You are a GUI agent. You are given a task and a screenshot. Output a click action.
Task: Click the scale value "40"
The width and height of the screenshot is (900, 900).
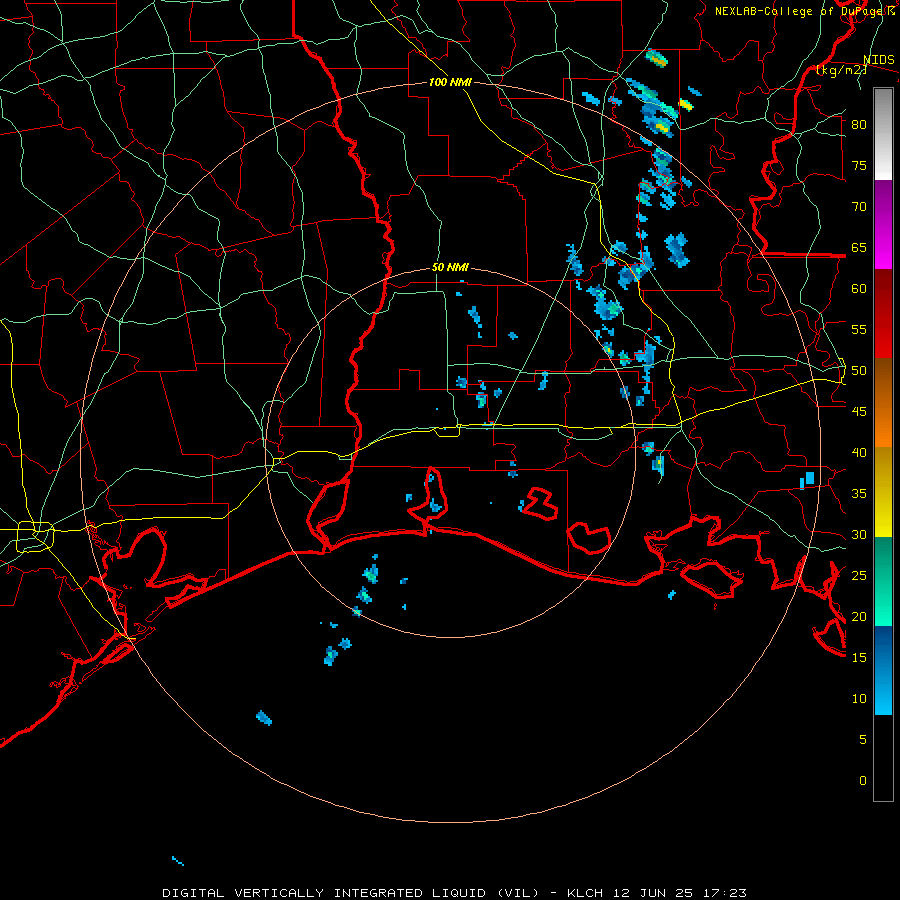(x=859, y=453)
